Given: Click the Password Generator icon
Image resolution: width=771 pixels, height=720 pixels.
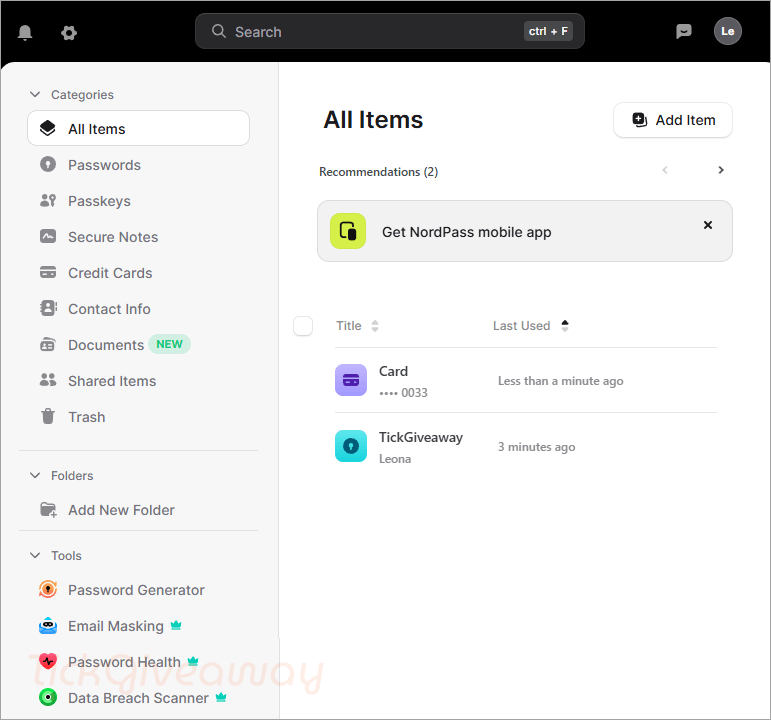Looking at the screenshot, I should click(x=48, y=589).
